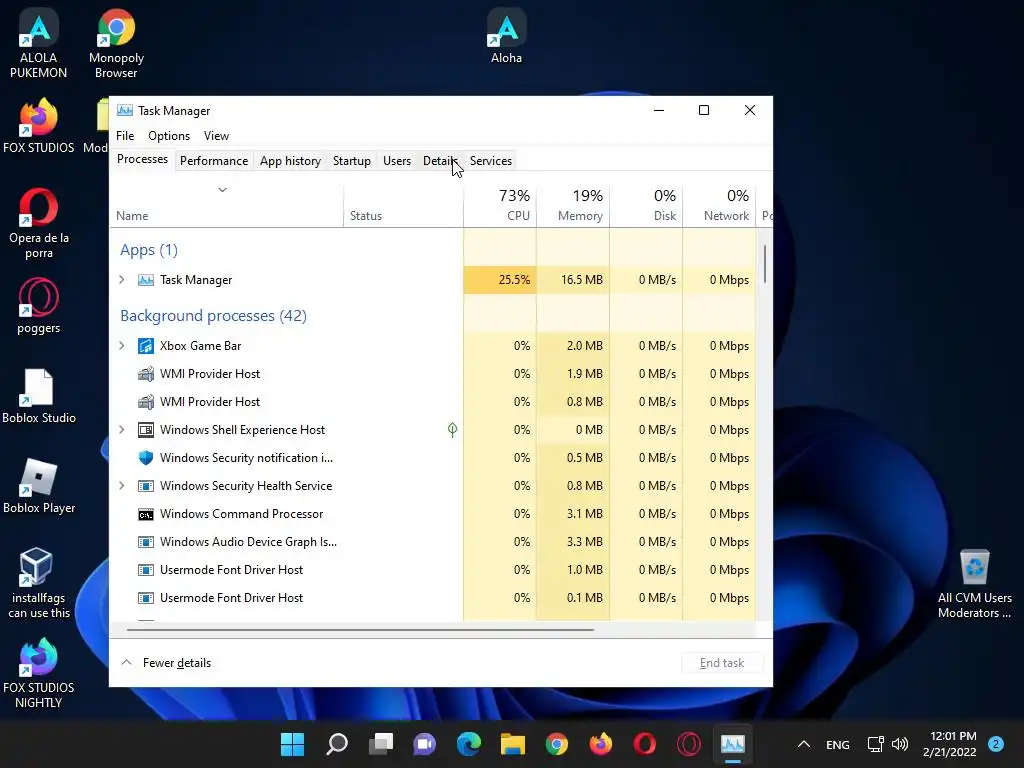Open the Chat app from taskbar

click(424, 744)
